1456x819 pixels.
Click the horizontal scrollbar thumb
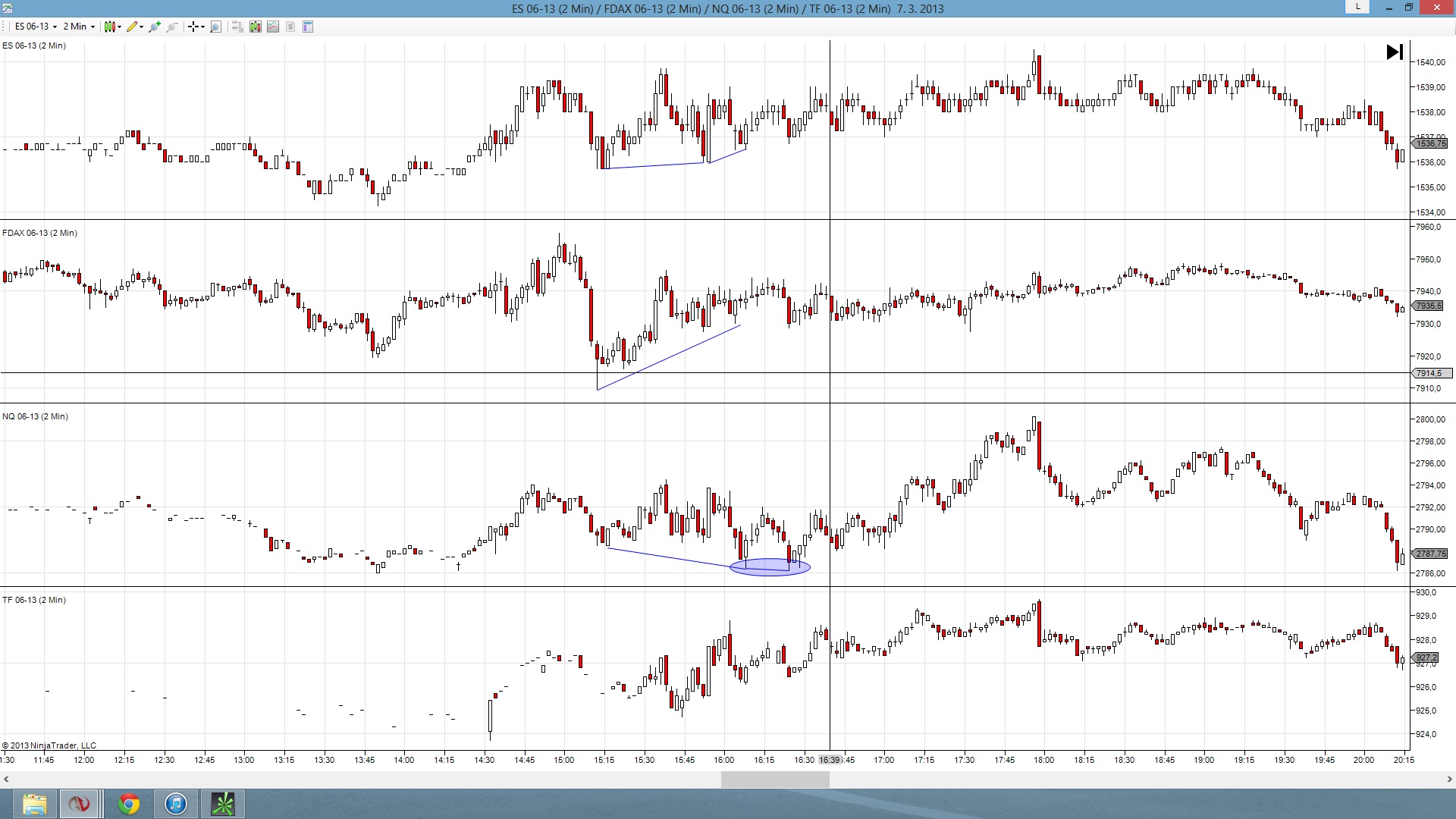(x=774, y=779)
